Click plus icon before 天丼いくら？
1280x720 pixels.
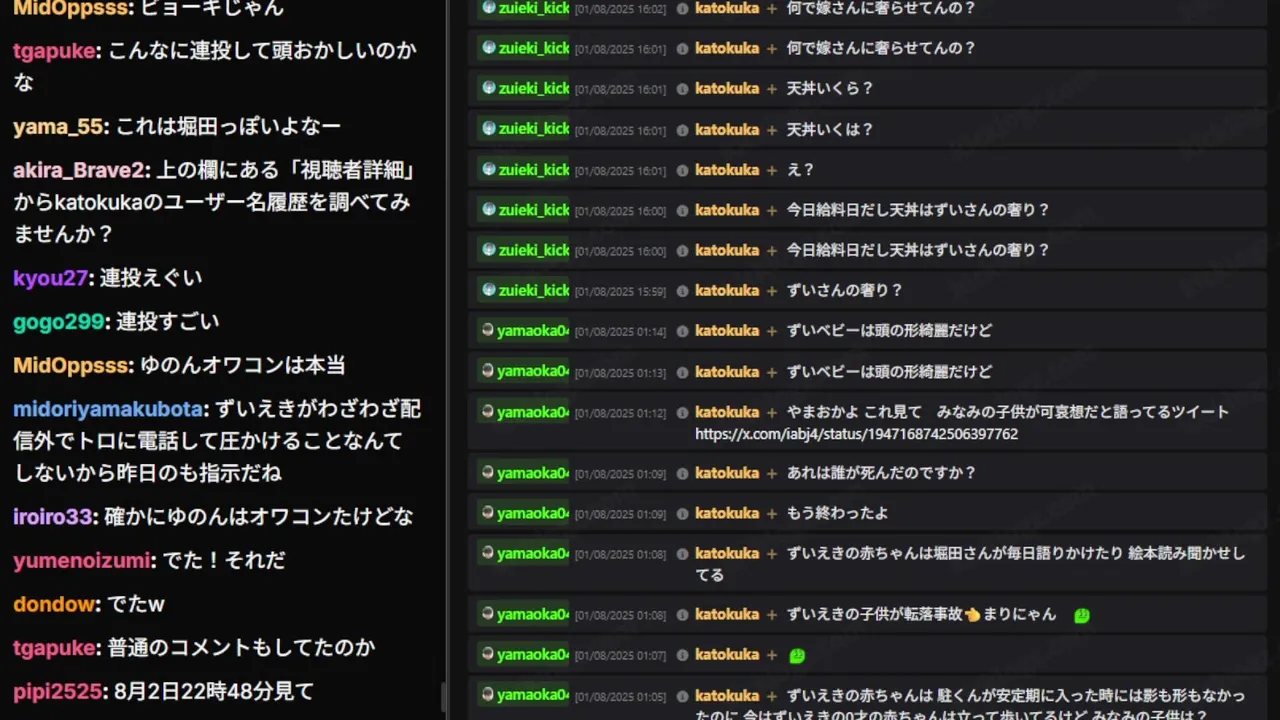pyautogui.click(x=771, y=89)
